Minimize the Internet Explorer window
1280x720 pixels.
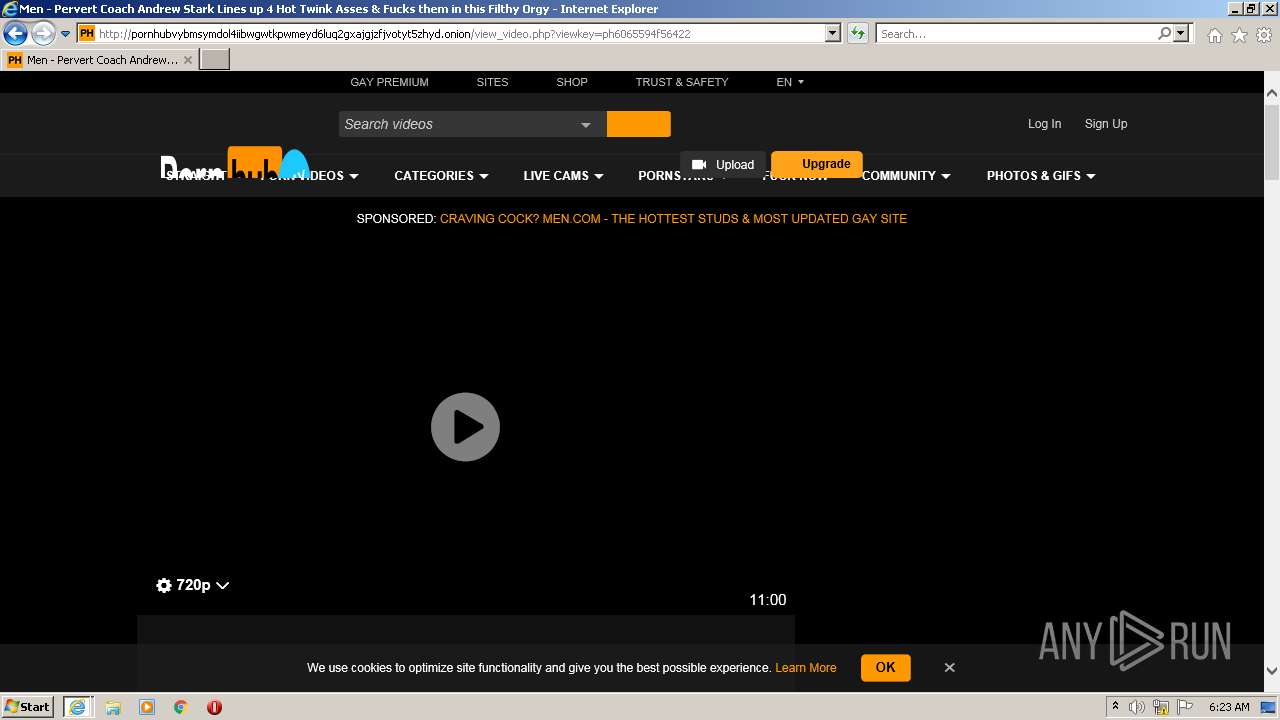pyautogui.click(x=1234, y=8)
